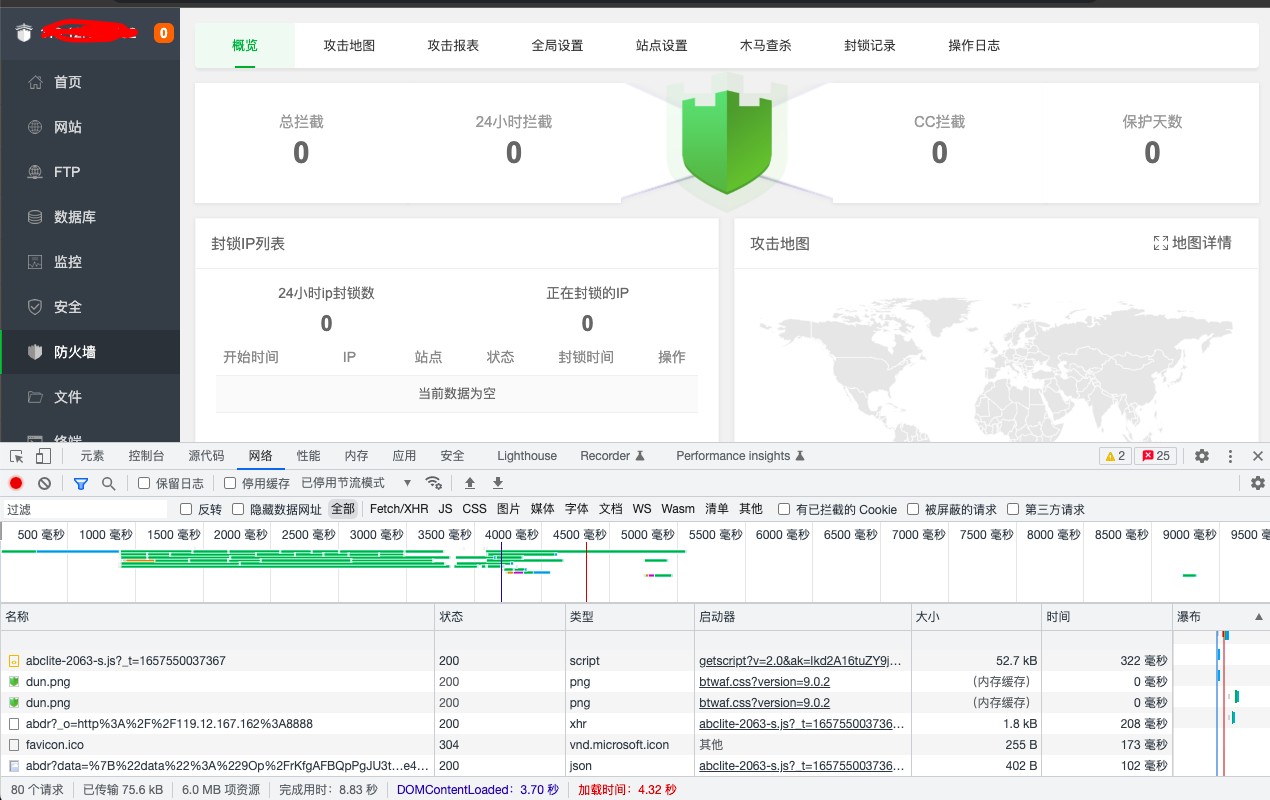This screenshot has height=800, width=1270.
Task: Open DevTools settings gear
Action: pos(1202,456)
